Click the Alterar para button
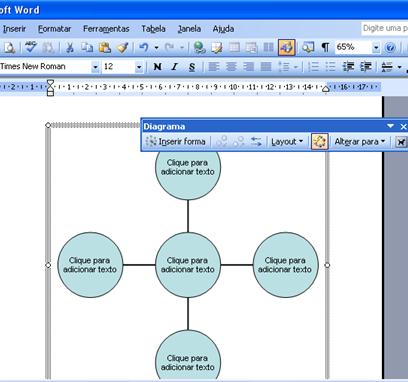408x382 pixels. 359,142
